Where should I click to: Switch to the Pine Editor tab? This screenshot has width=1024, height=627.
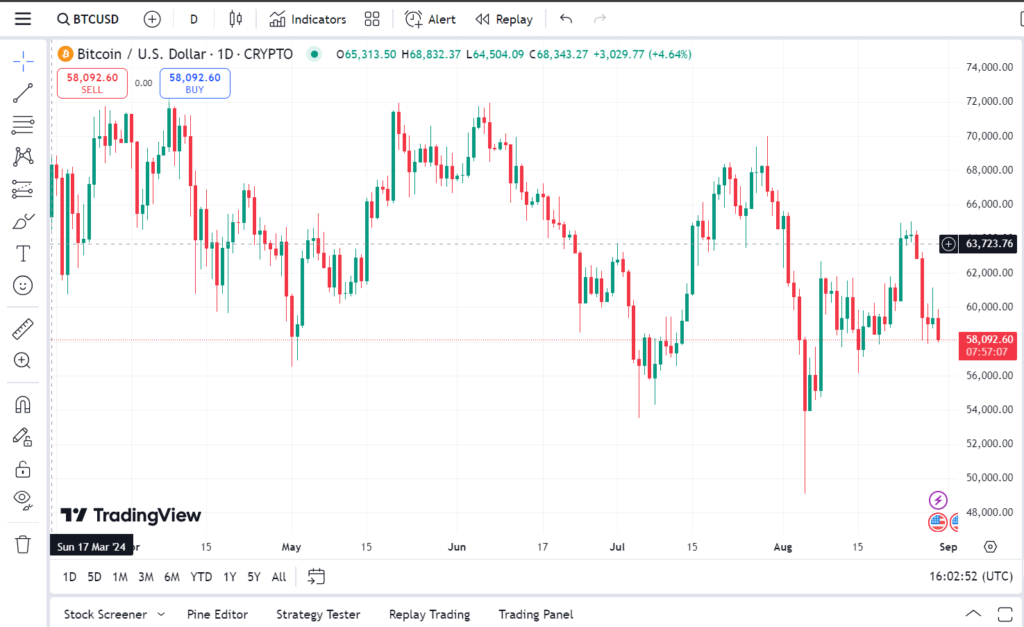coord(217,614)
